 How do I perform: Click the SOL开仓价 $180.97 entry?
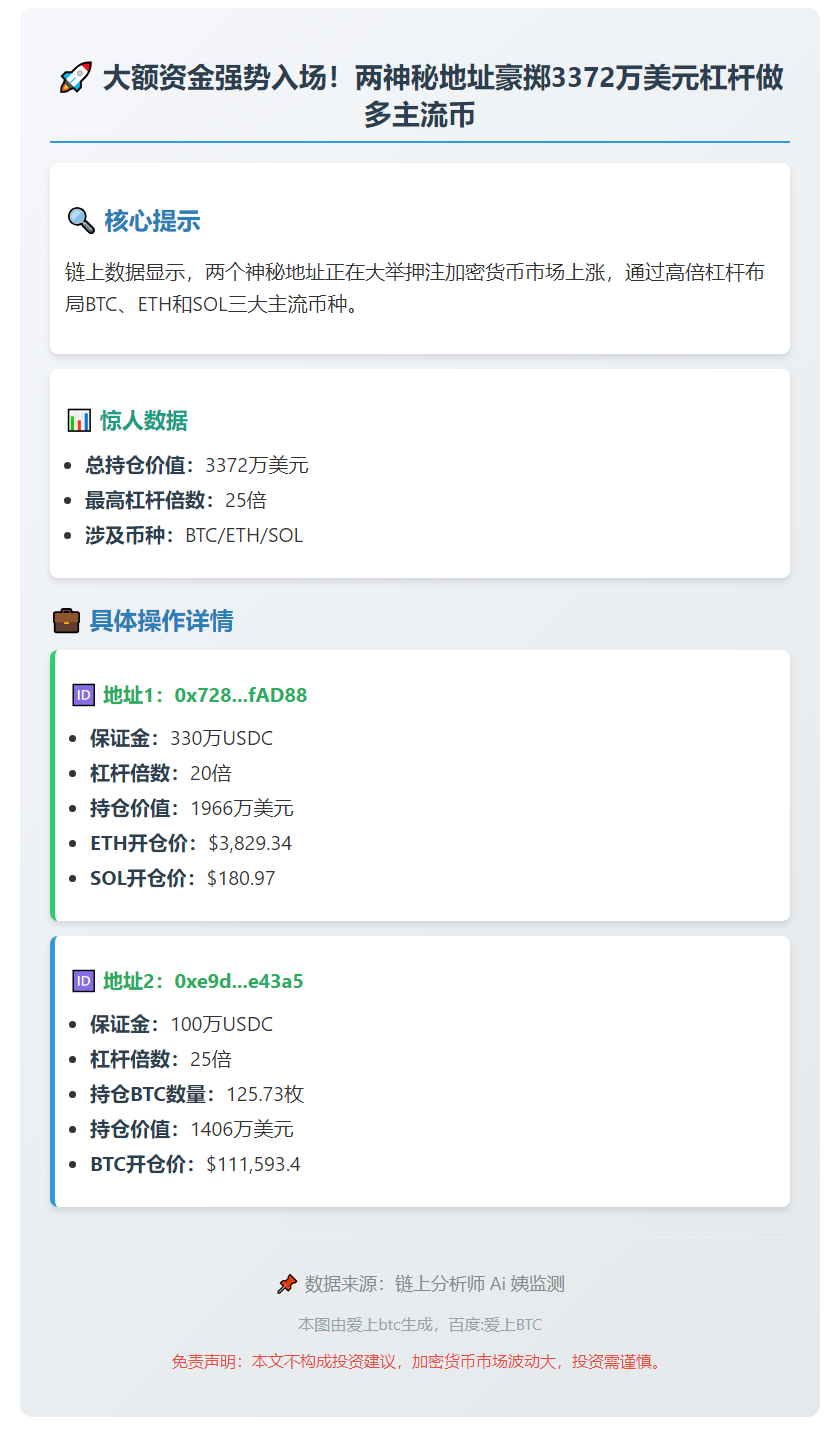[x=182, y=878]
